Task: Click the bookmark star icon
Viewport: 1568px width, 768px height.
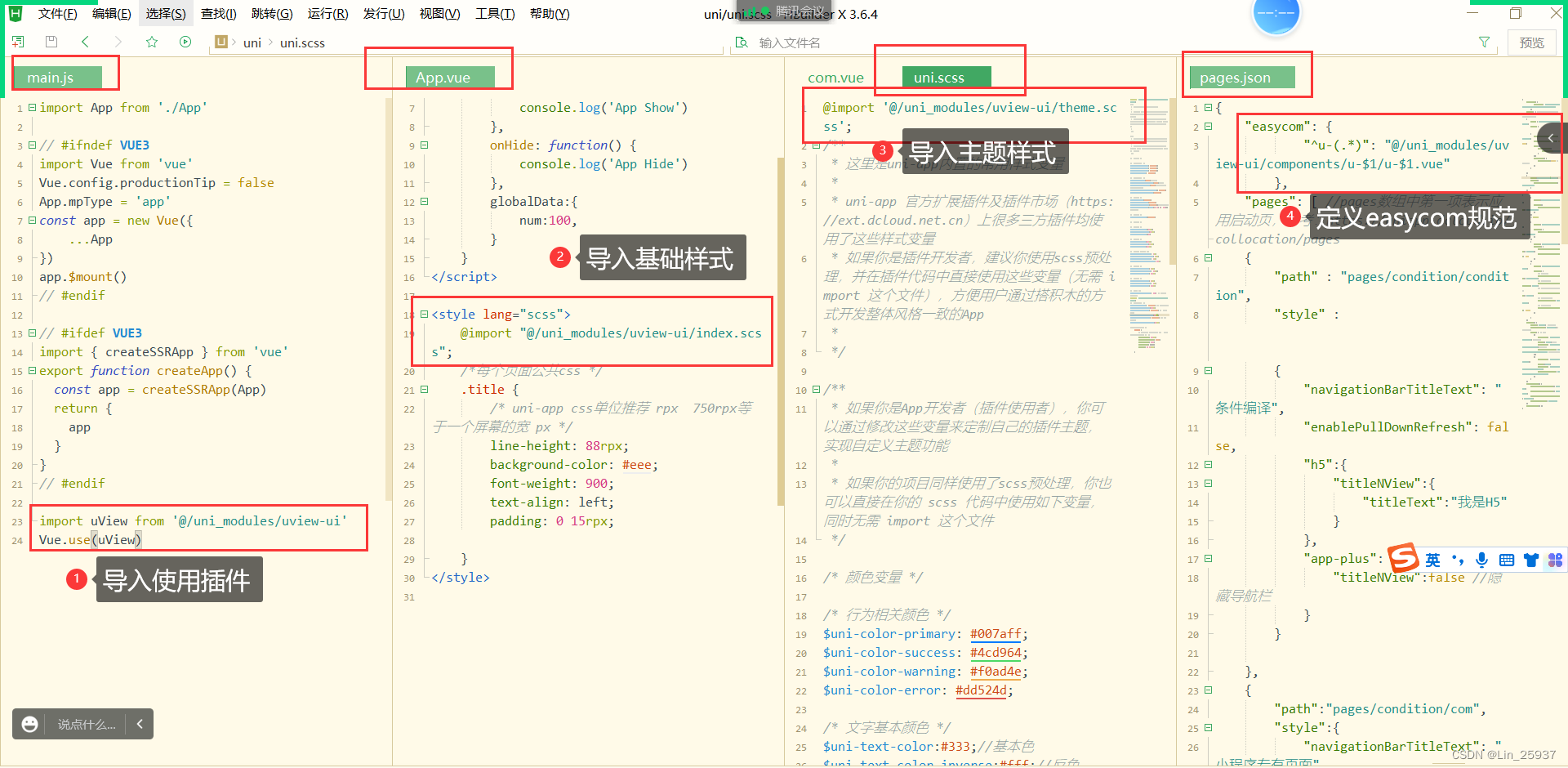Action: pyautogui.click(x=152, y=42)
